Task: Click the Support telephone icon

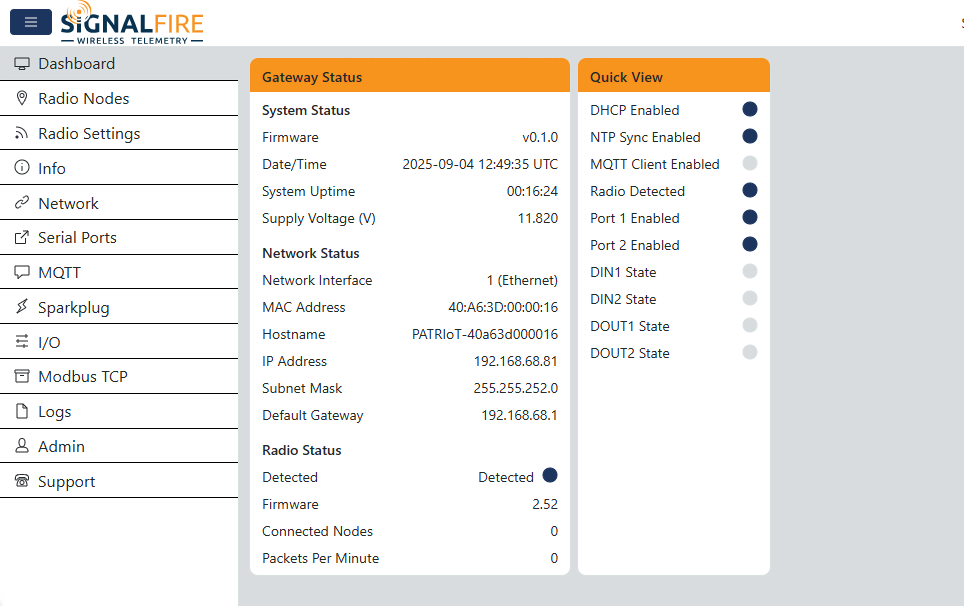Action: coord(22,481)
